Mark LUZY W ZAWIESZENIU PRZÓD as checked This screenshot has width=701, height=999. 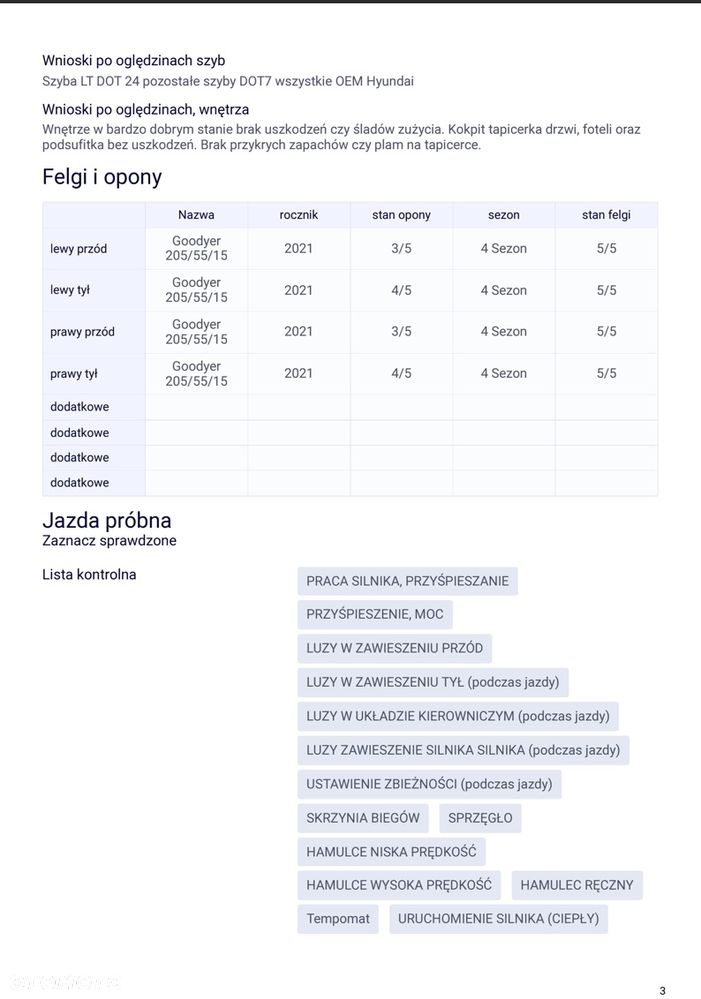[x=394, y=648]
